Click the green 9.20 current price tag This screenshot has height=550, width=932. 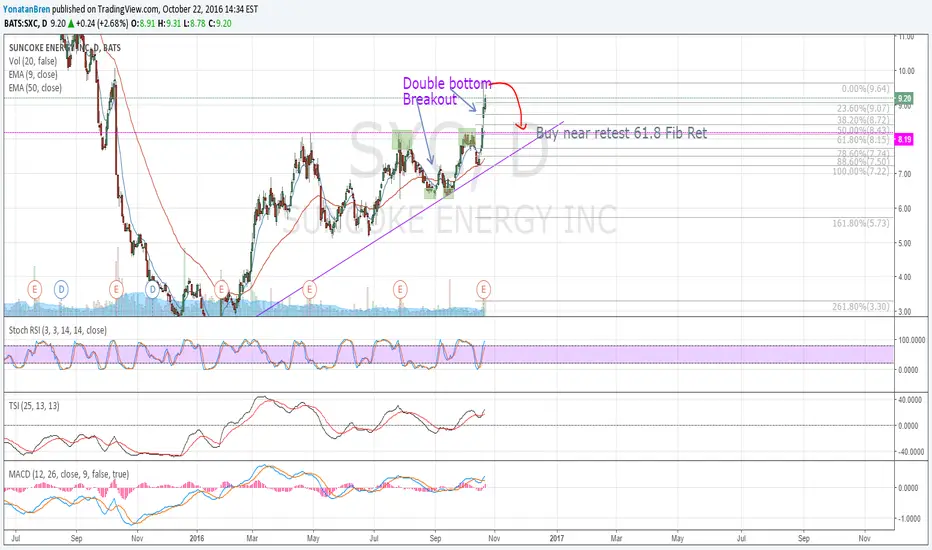tap(904, 98)
